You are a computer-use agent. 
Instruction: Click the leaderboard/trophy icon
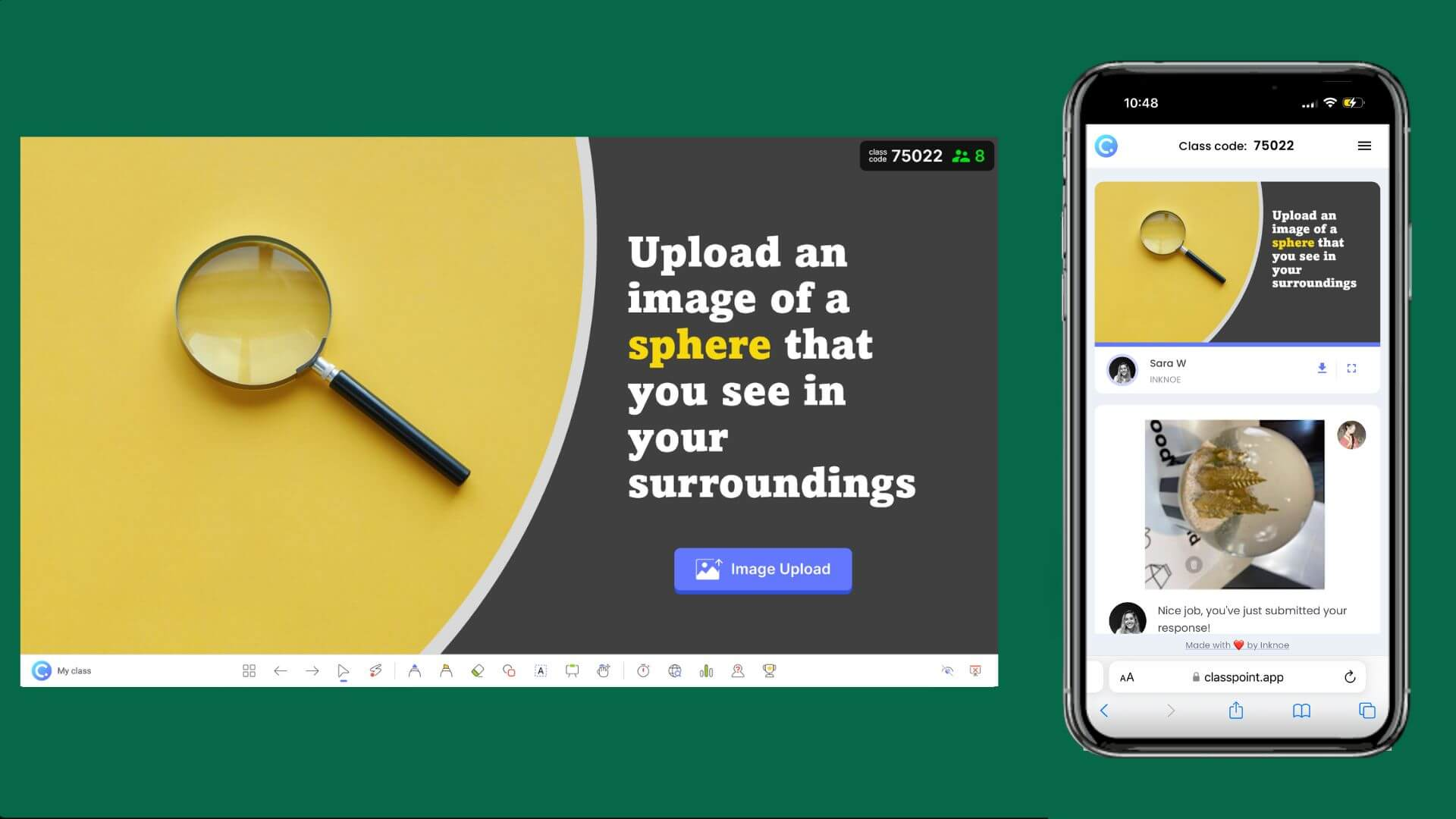(768, 671)
